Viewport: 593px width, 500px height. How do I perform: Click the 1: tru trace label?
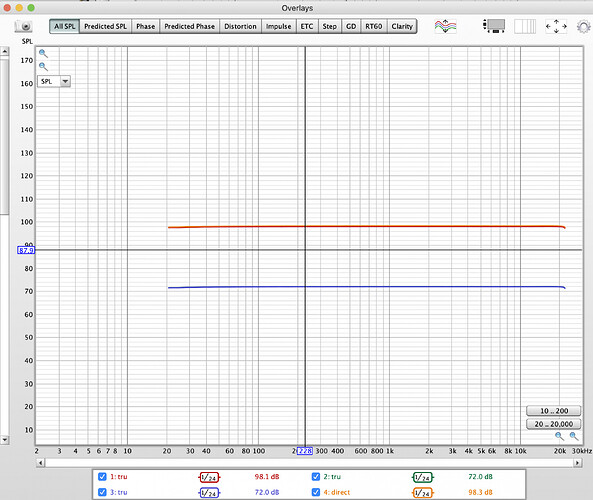[x=119, y=477]
